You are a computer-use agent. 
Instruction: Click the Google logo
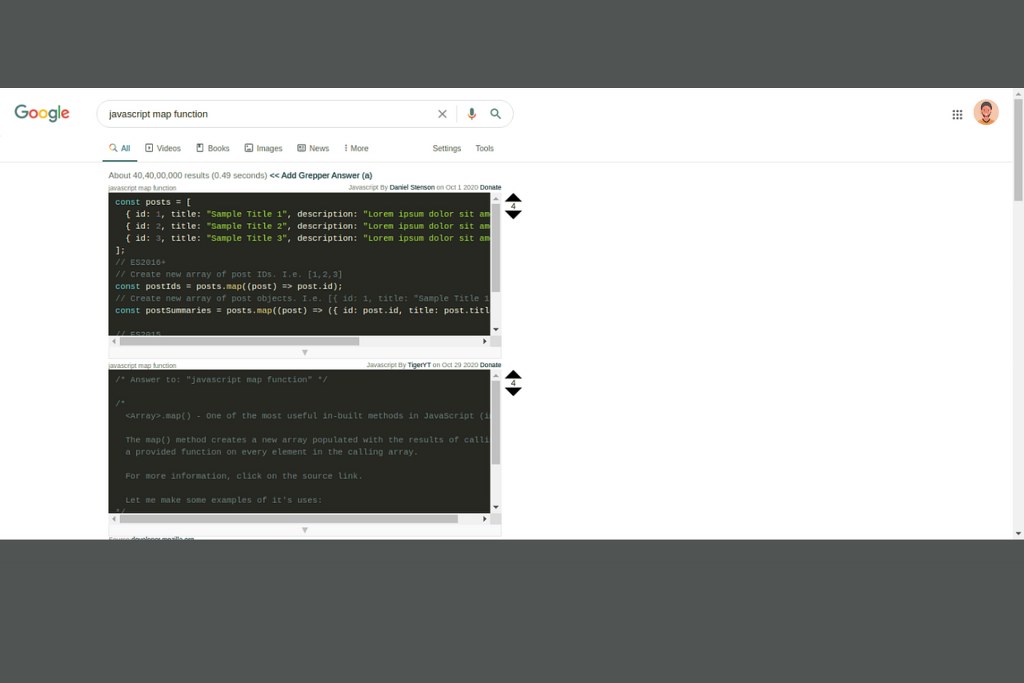coord(42,113)
